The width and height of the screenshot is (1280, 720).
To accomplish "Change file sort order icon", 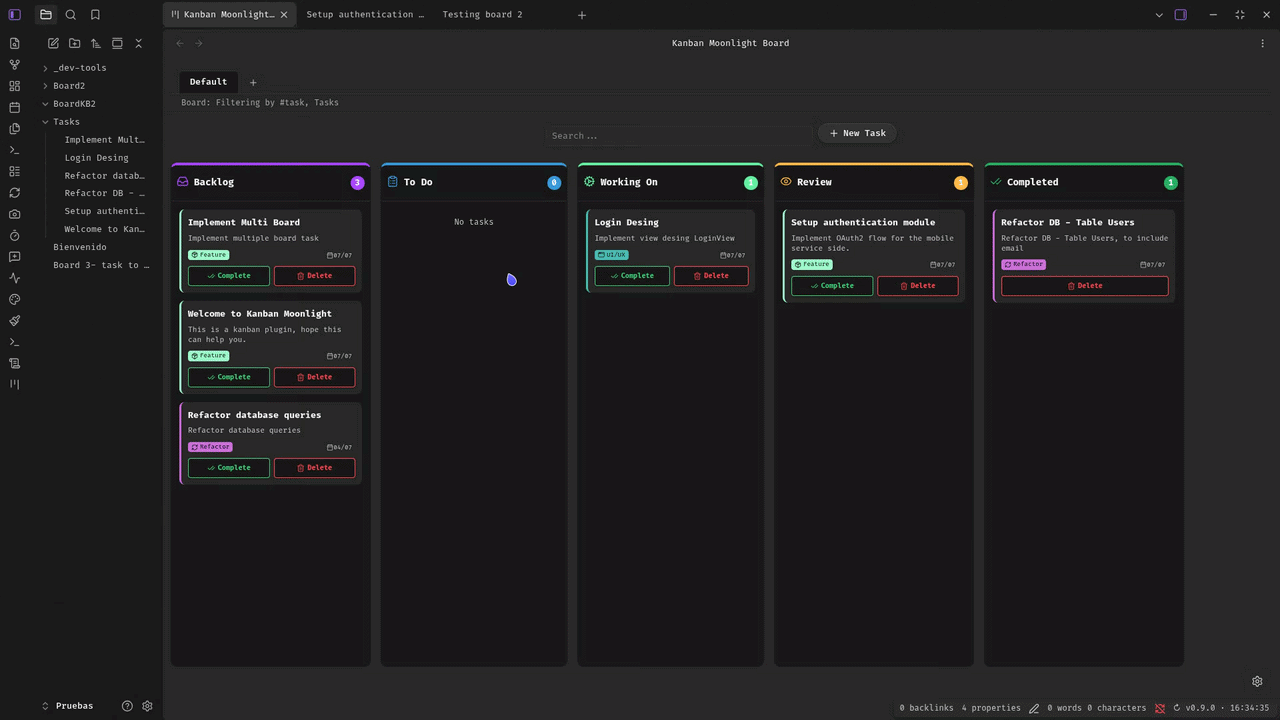I will tap(96, 43).
